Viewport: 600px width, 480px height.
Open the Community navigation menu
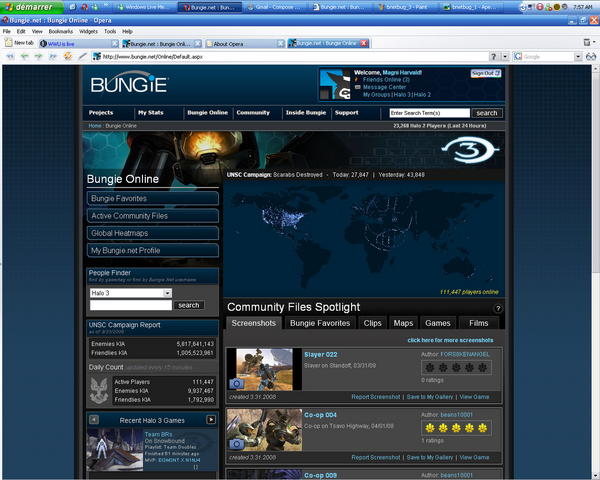253,113
